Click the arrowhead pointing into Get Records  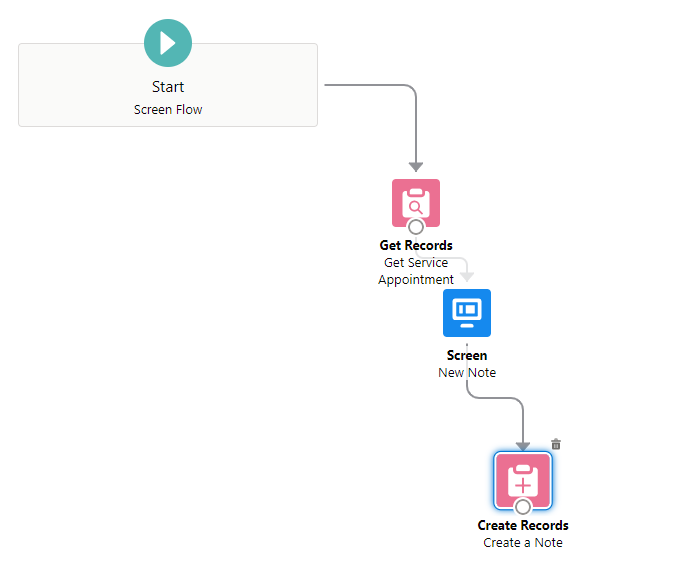416,166
